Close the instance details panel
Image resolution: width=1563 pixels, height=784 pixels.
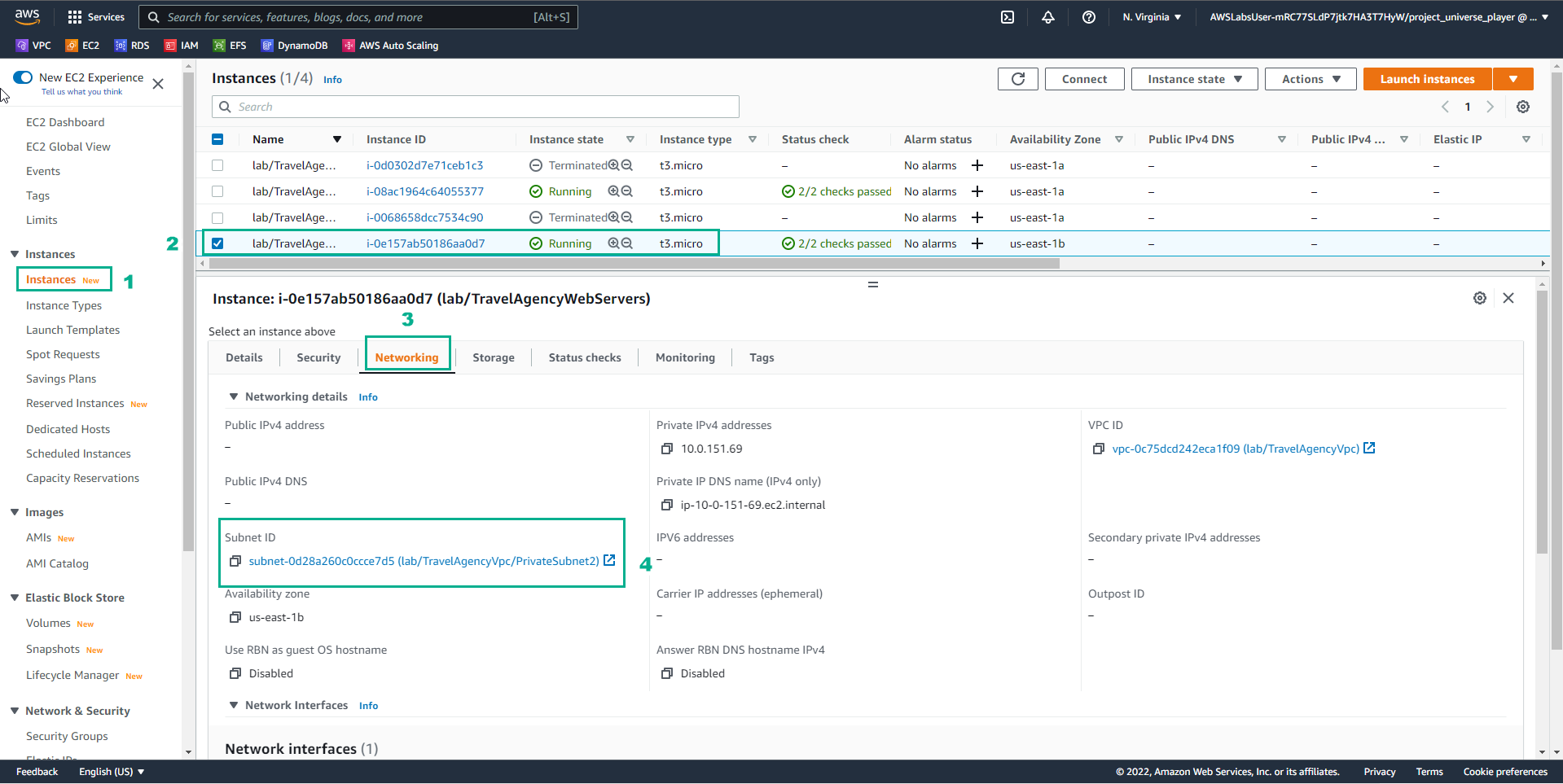tap(1508, 298)
